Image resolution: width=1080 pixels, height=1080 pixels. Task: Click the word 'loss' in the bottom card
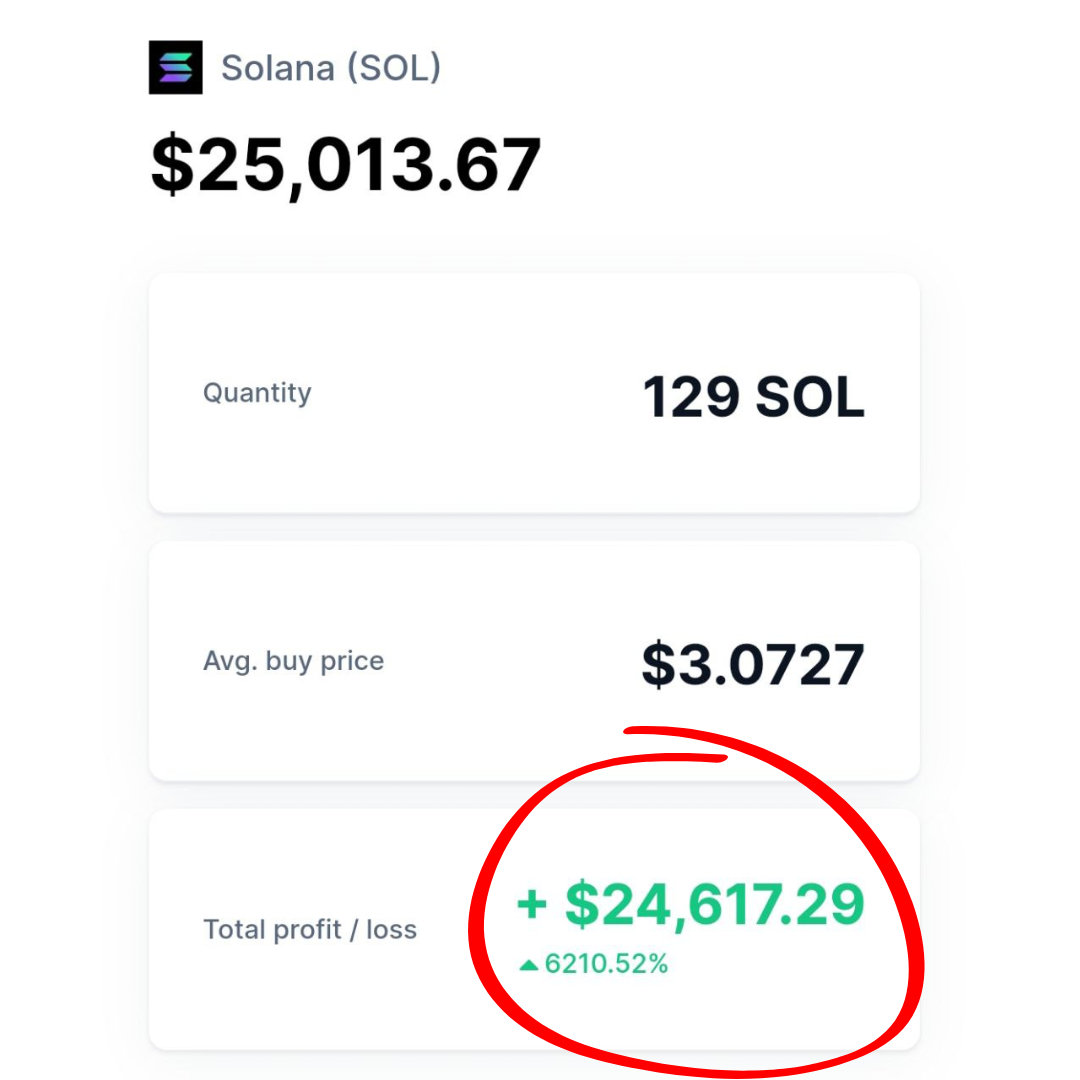click(x=391, y=930)
